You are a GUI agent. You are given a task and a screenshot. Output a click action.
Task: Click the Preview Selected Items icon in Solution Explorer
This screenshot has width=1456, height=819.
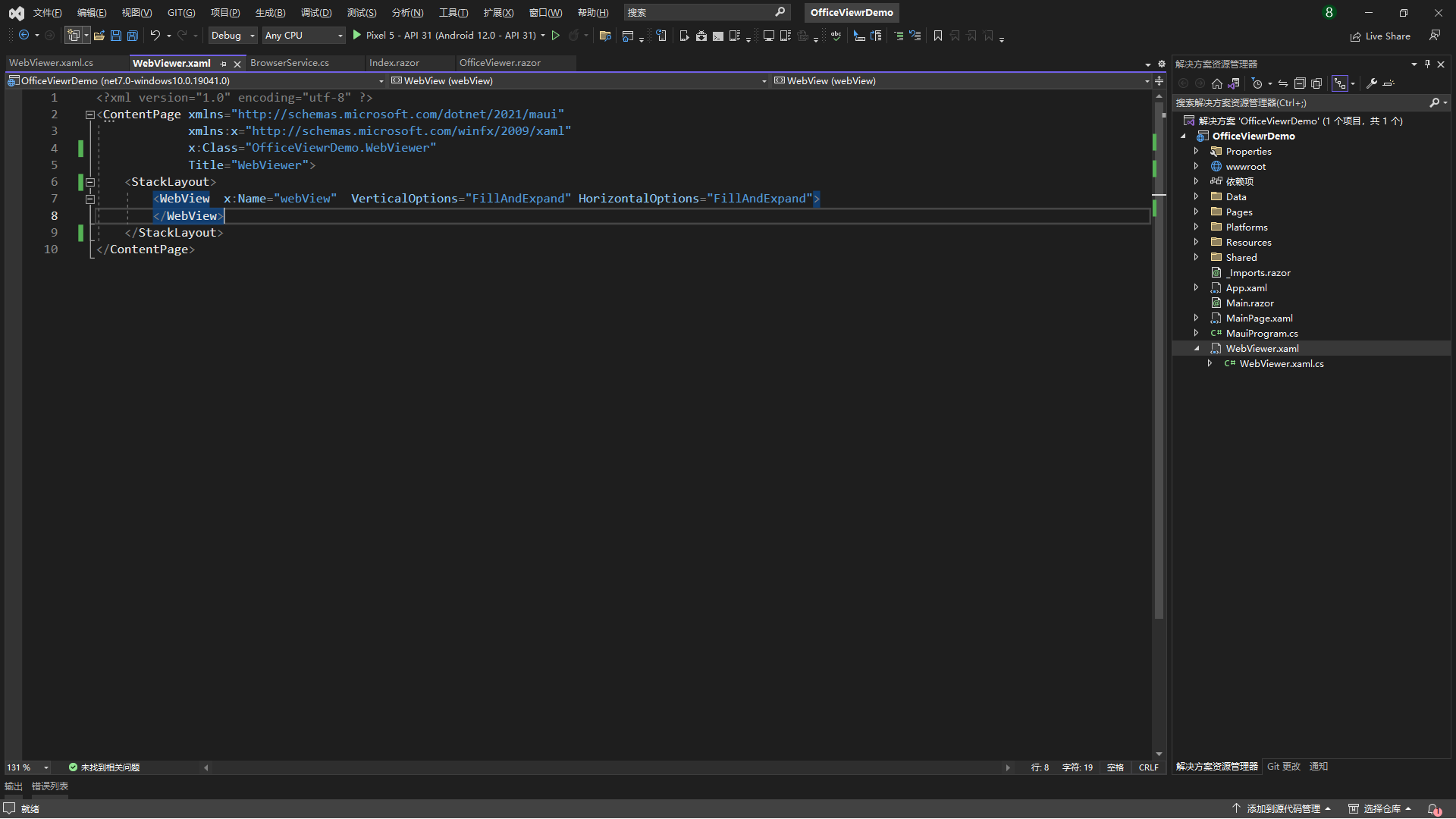pos(1389,83)
